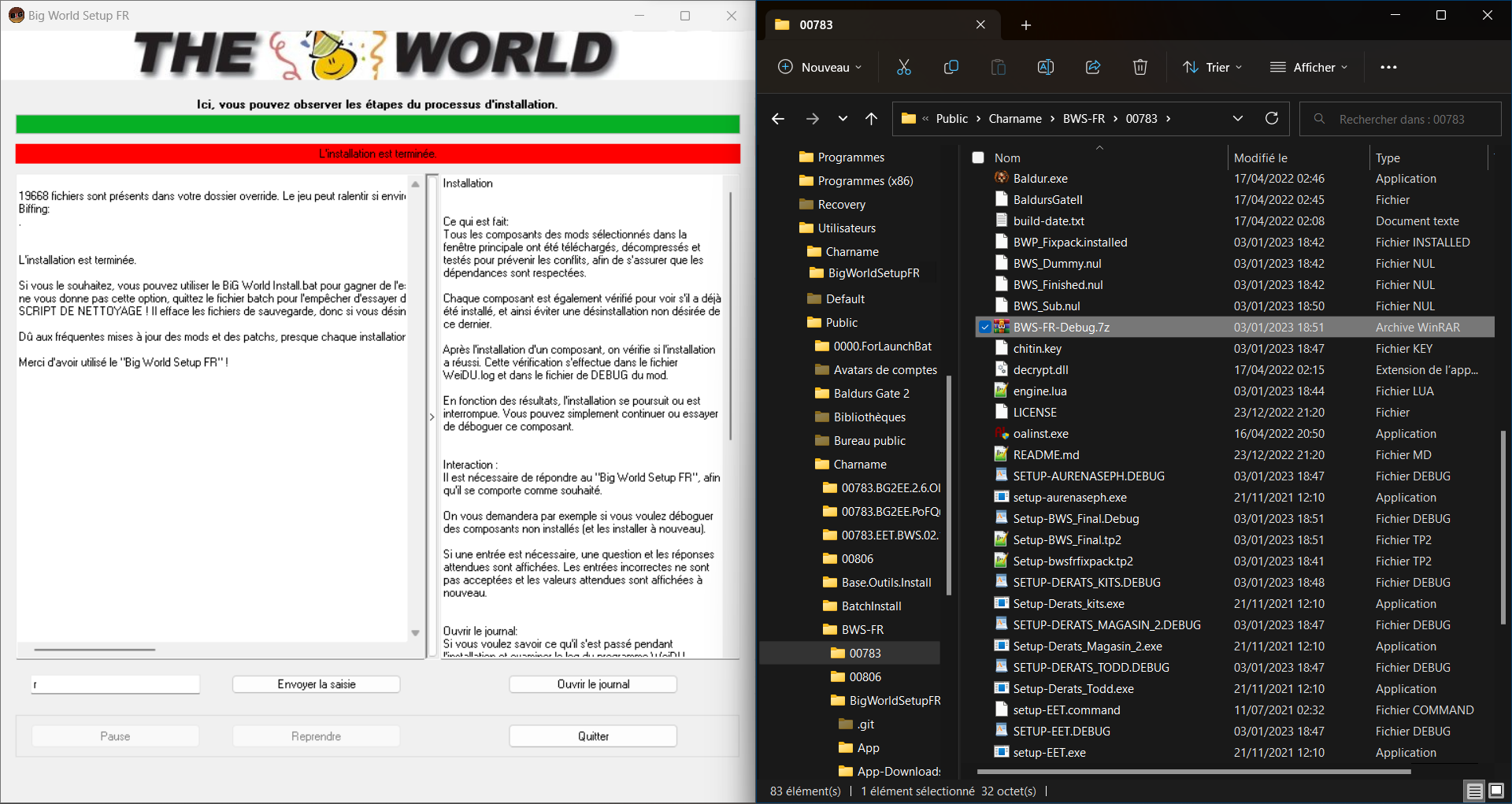Click the Ouvrir le journal button
The height and width of the screenshot is (804, 1512).
tap(593, 684)
